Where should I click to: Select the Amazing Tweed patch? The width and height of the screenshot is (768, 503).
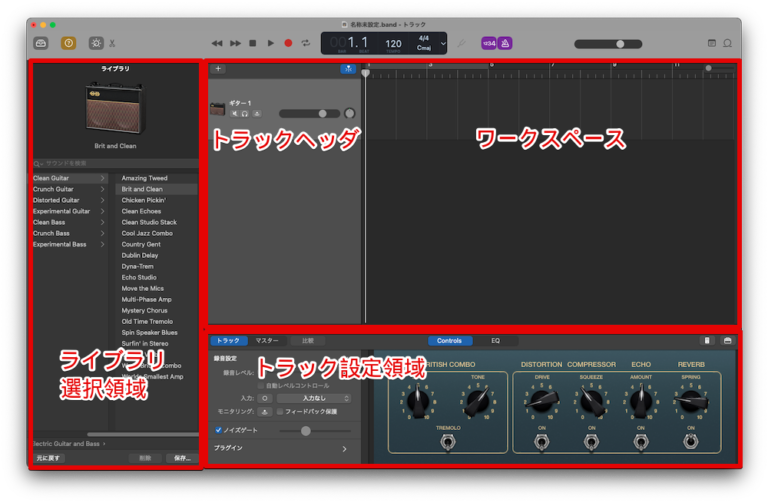click(144, 178)
